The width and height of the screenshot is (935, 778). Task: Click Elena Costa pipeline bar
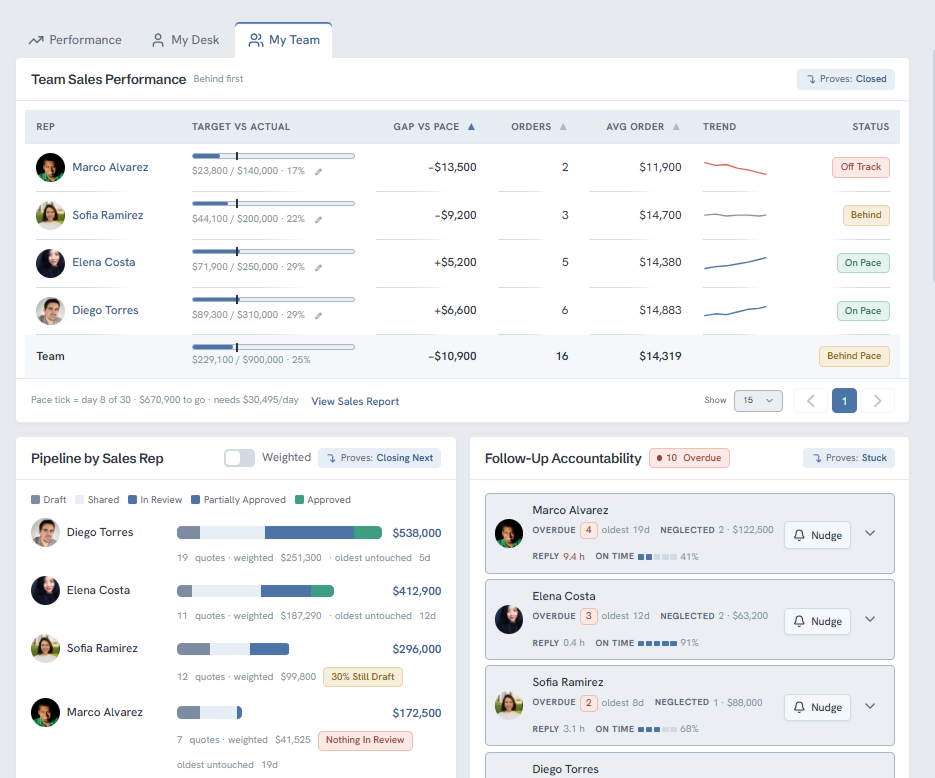[255, 591]
